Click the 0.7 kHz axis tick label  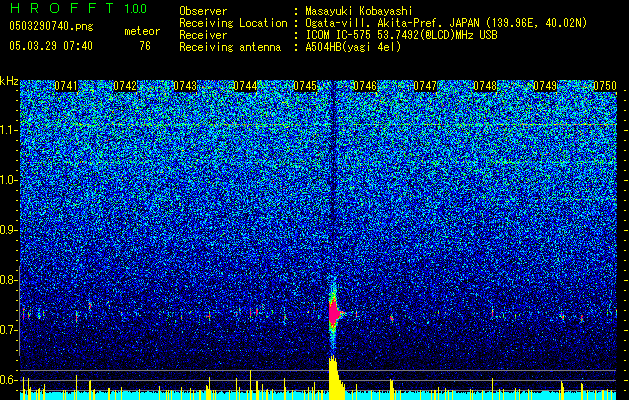pyautogui.click(x=9, y=330)
